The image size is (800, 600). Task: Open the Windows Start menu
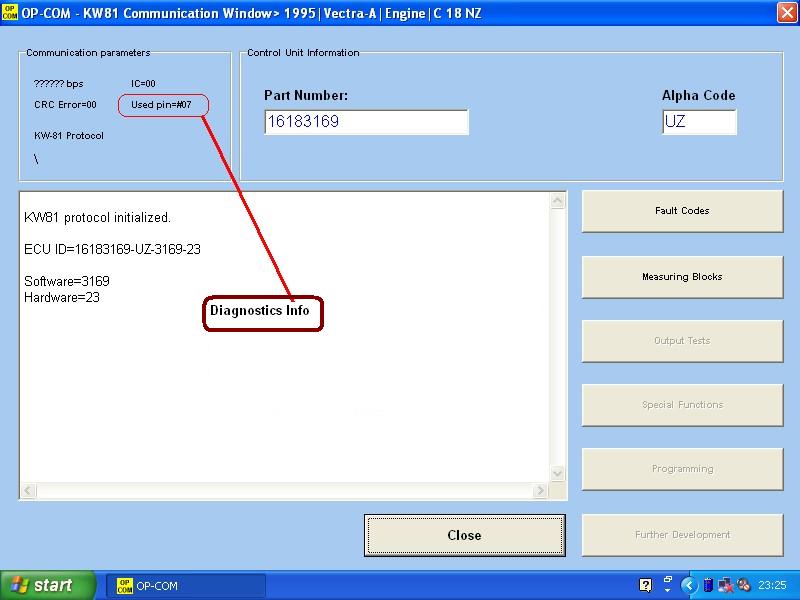point(47,585)
